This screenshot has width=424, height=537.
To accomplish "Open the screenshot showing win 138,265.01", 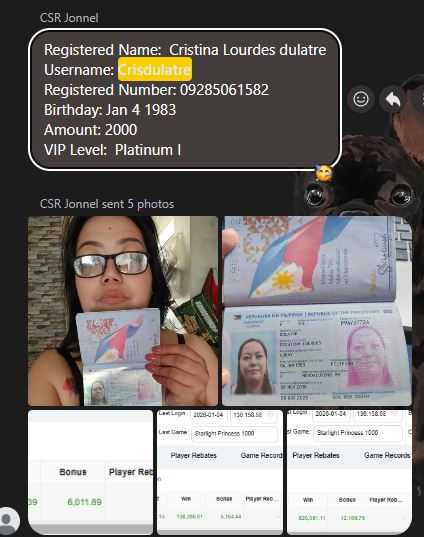I will point(220,472).
